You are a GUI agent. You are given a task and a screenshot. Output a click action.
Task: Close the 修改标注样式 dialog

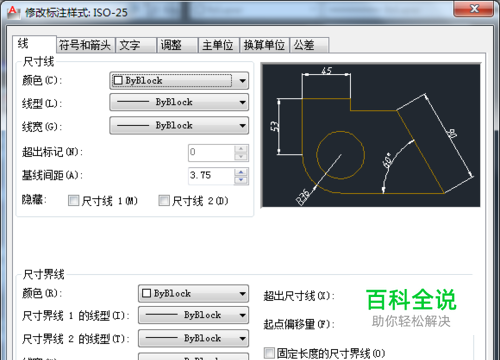coord(474,8)
